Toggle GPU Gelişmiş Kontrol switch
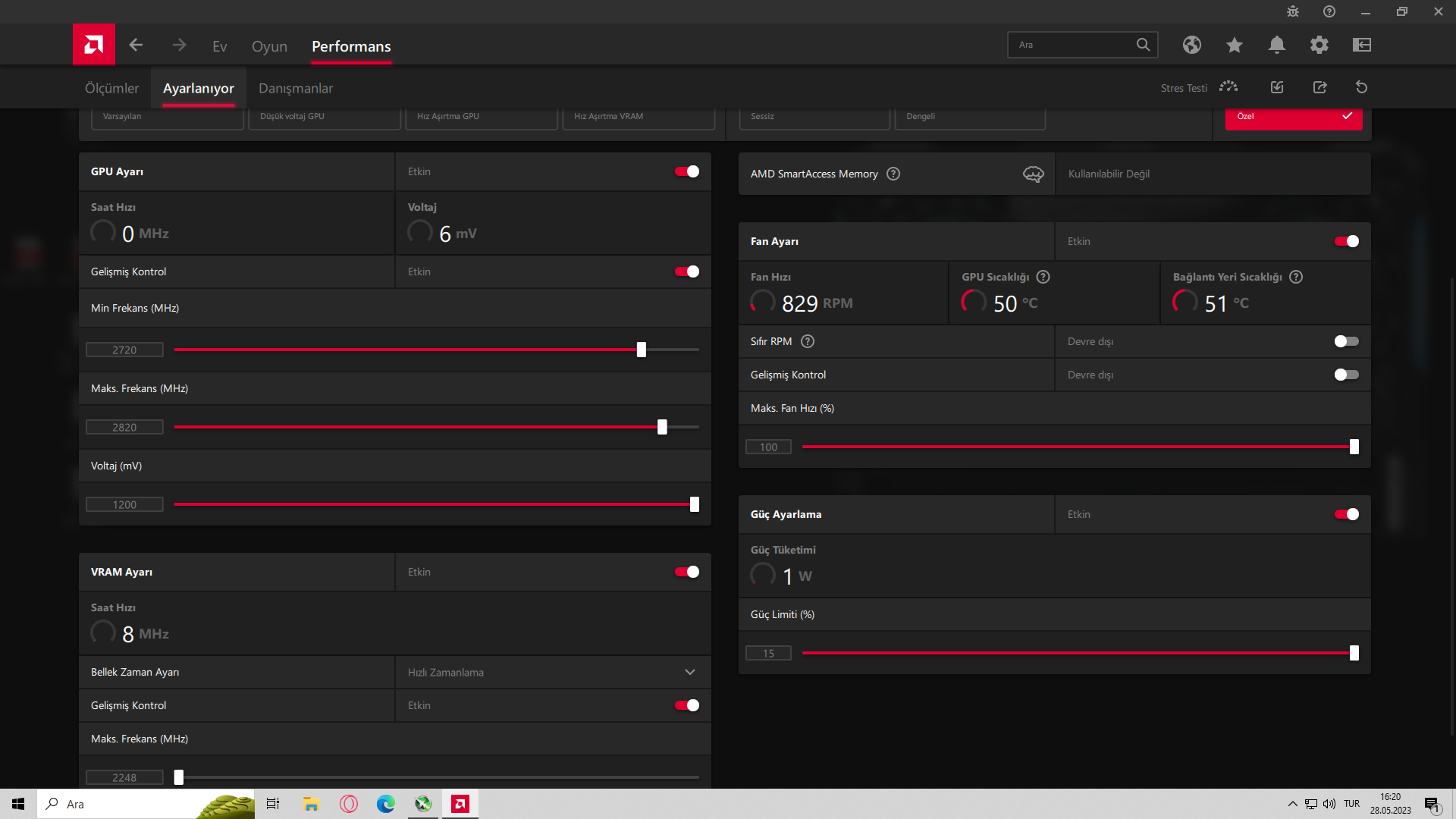This screenshot has height=819, width=1456. click(687, 271)
